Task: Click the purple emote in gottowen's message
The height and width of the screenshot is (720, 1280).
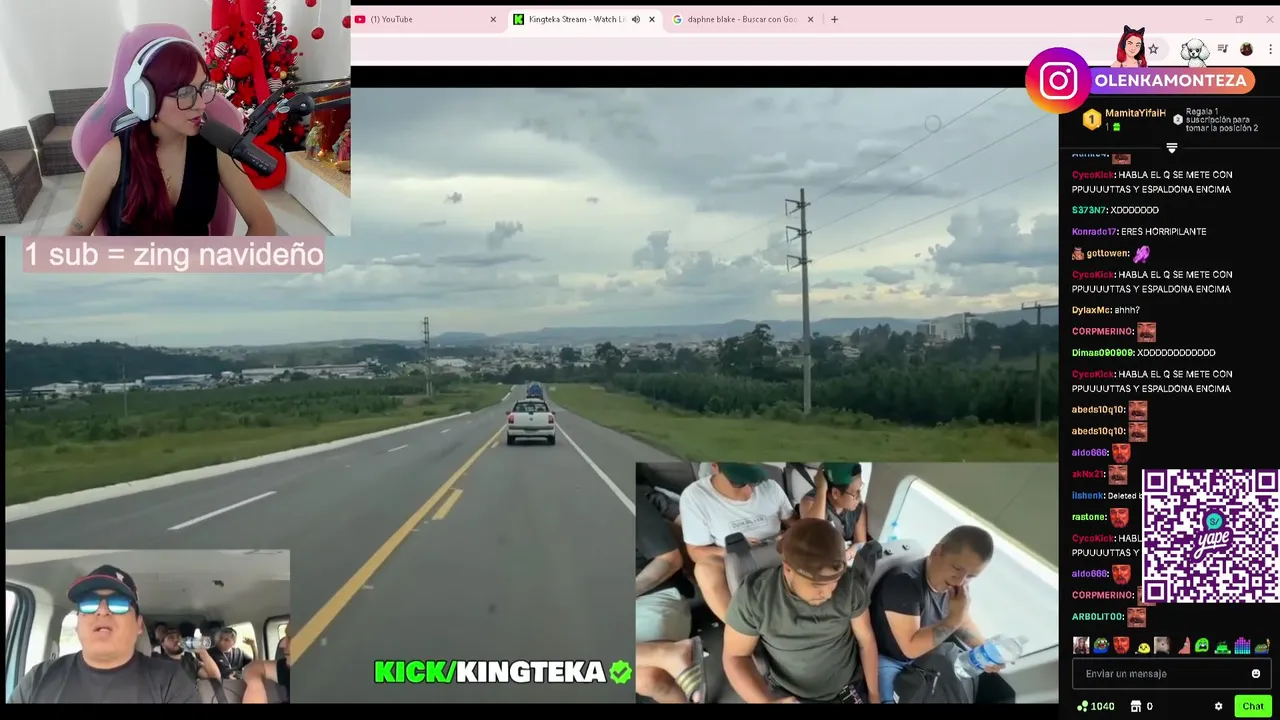Action: (x=1142, y=254)
